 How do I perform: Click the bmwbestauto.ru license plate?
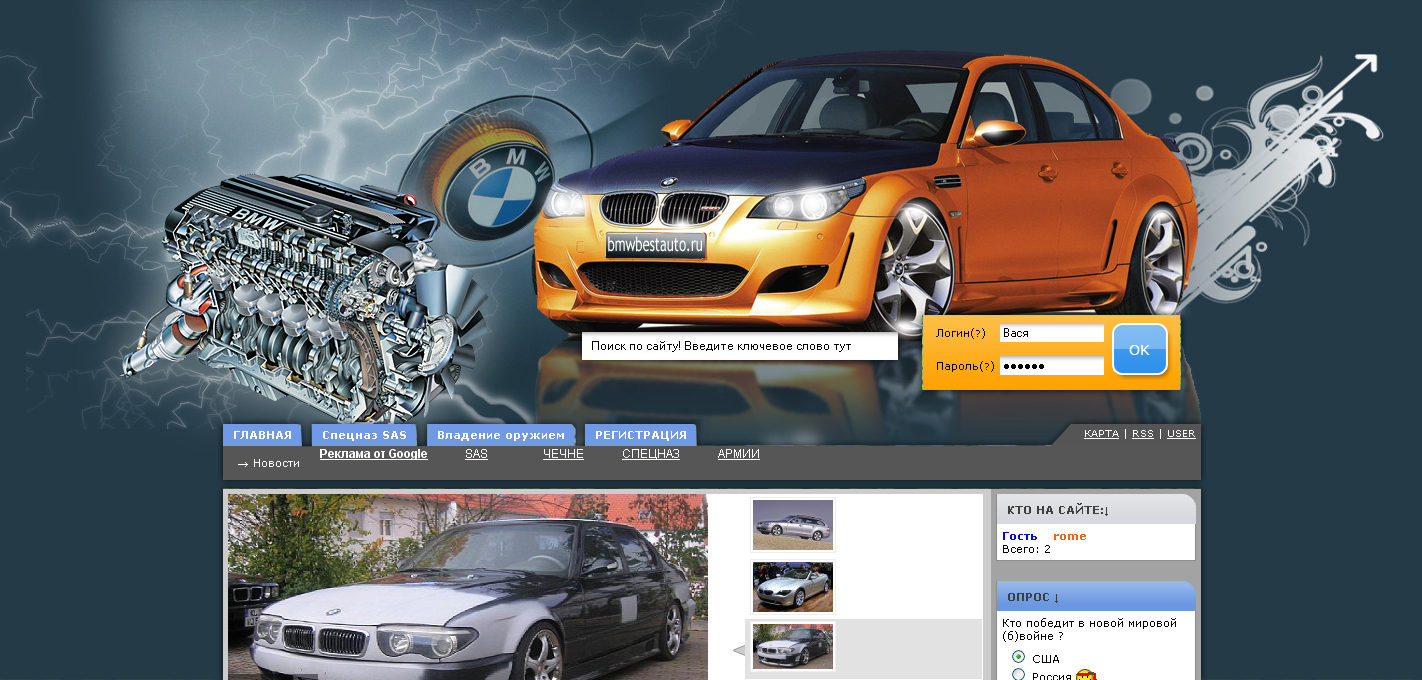click(655, 245)
